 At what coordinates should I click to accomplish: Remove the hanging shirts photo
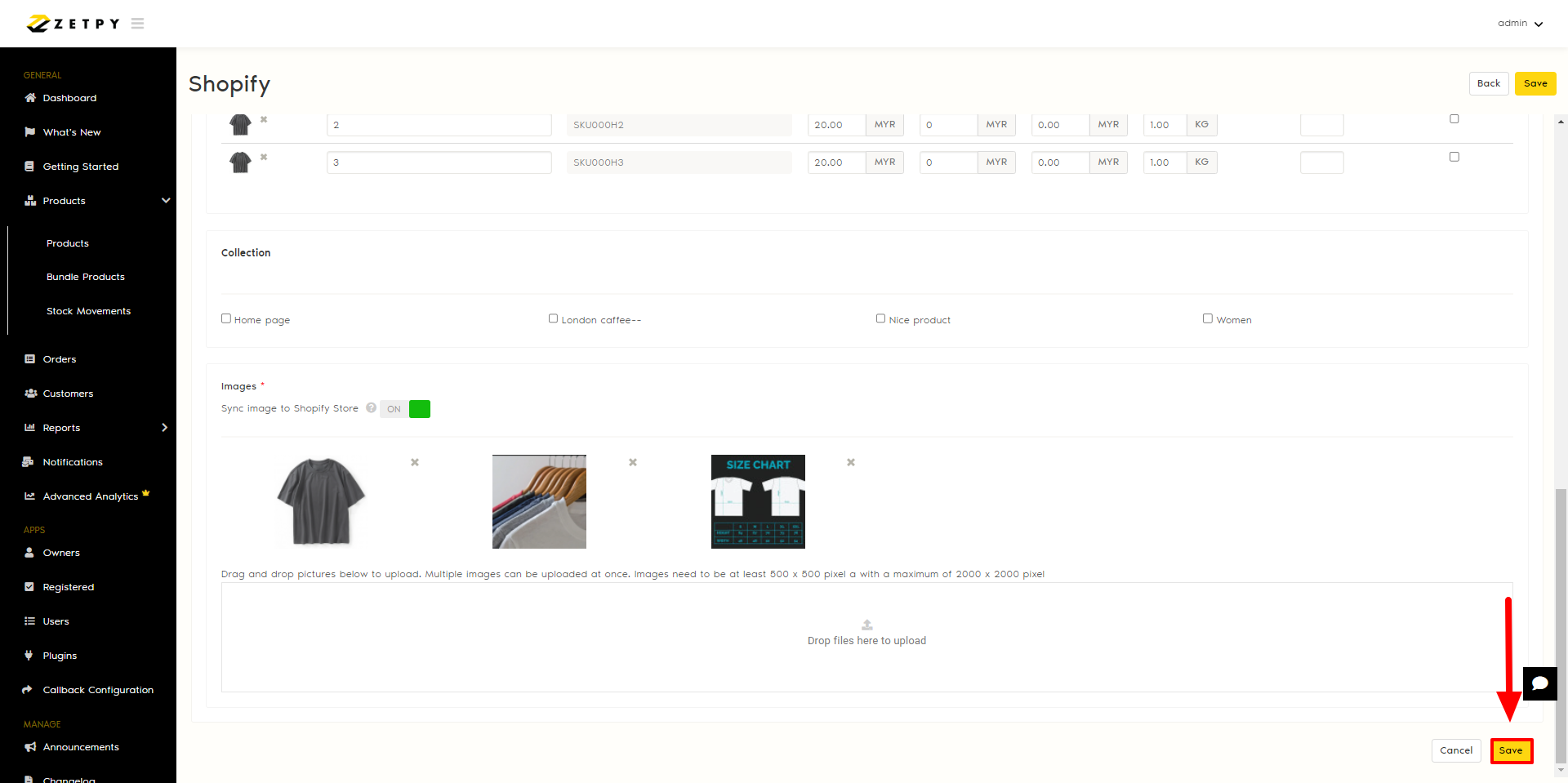pos(633,462)
